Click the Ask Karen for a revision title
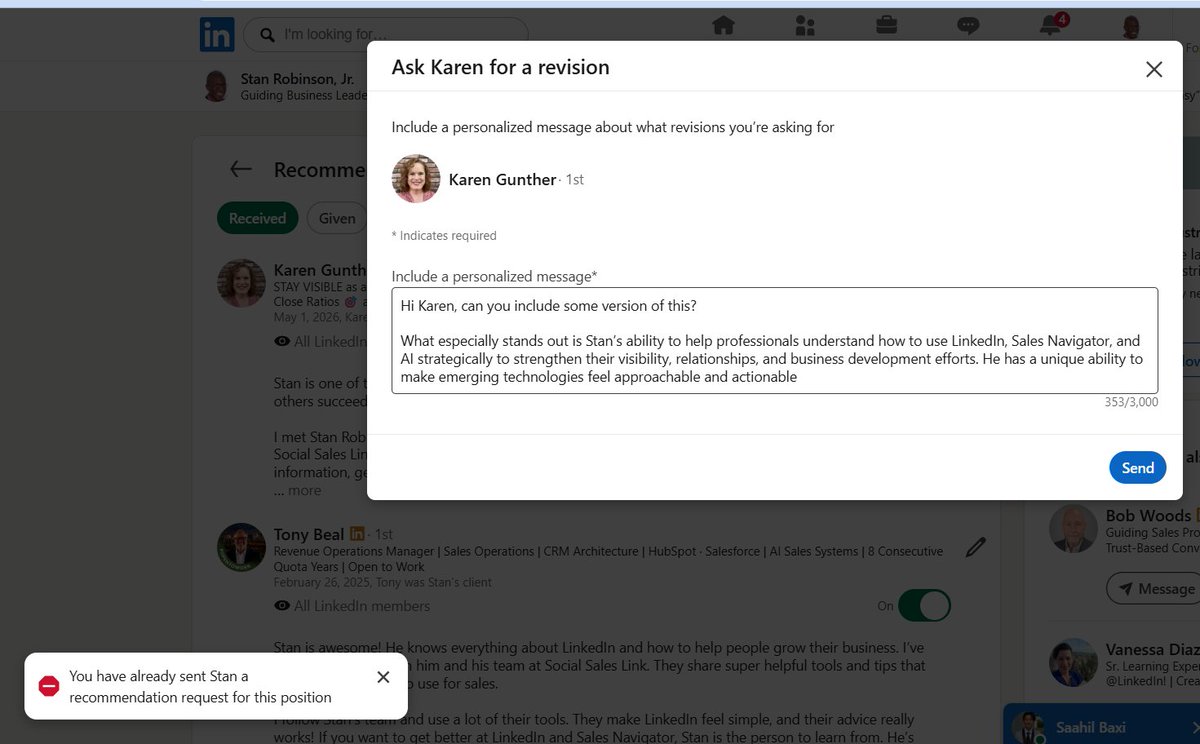This screenshot has height=744, width=1200. [500, 68]
